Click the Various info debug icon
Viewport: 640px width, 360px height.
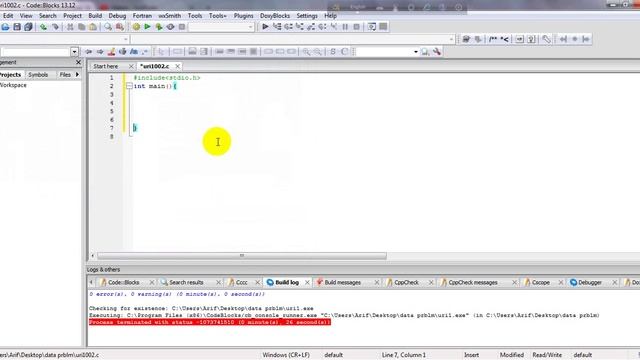(383, 27)
